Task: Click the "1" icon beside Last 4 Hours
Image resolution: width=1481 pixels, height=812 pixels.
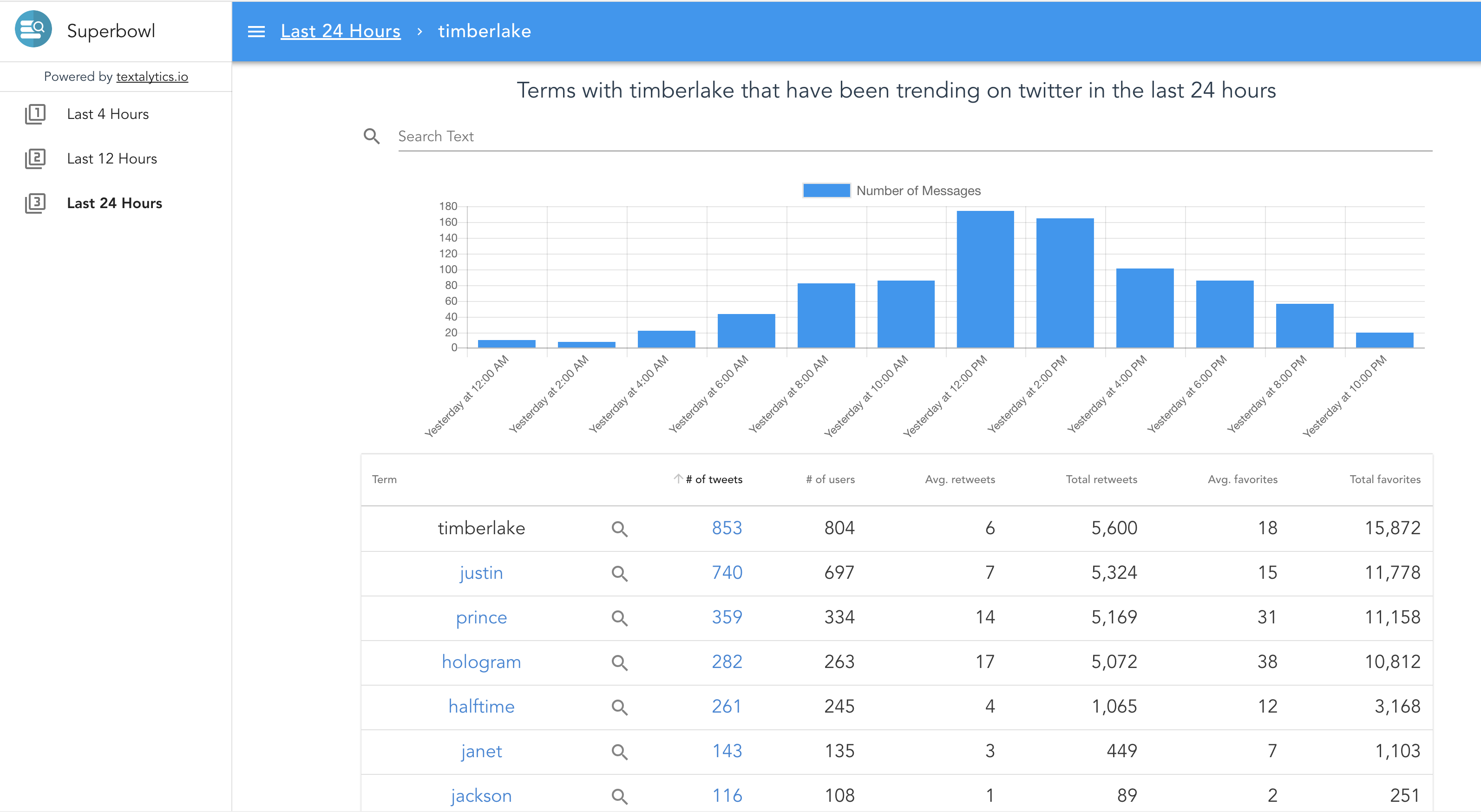Action: coord(36,113)
